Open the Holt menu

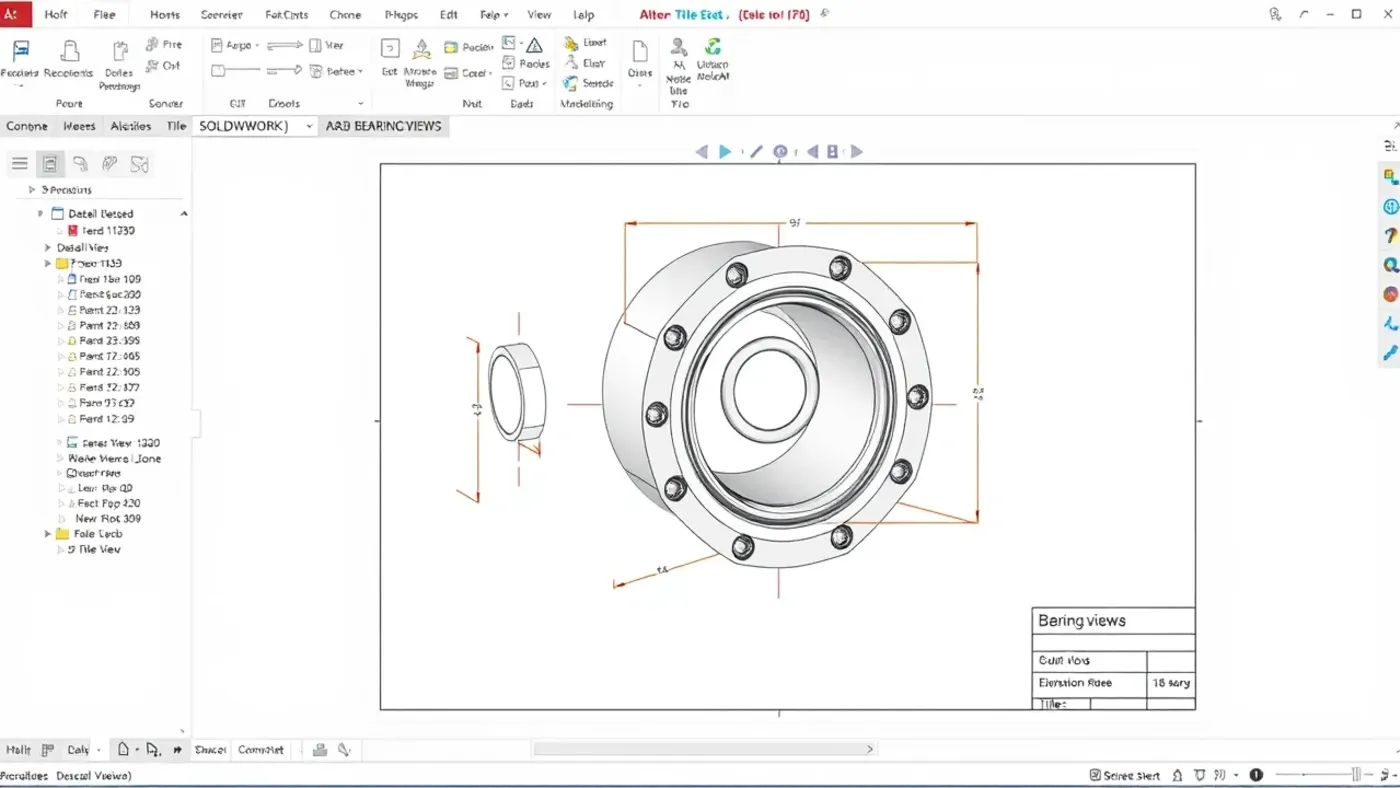pyautogui.click(x=56, y=15)
